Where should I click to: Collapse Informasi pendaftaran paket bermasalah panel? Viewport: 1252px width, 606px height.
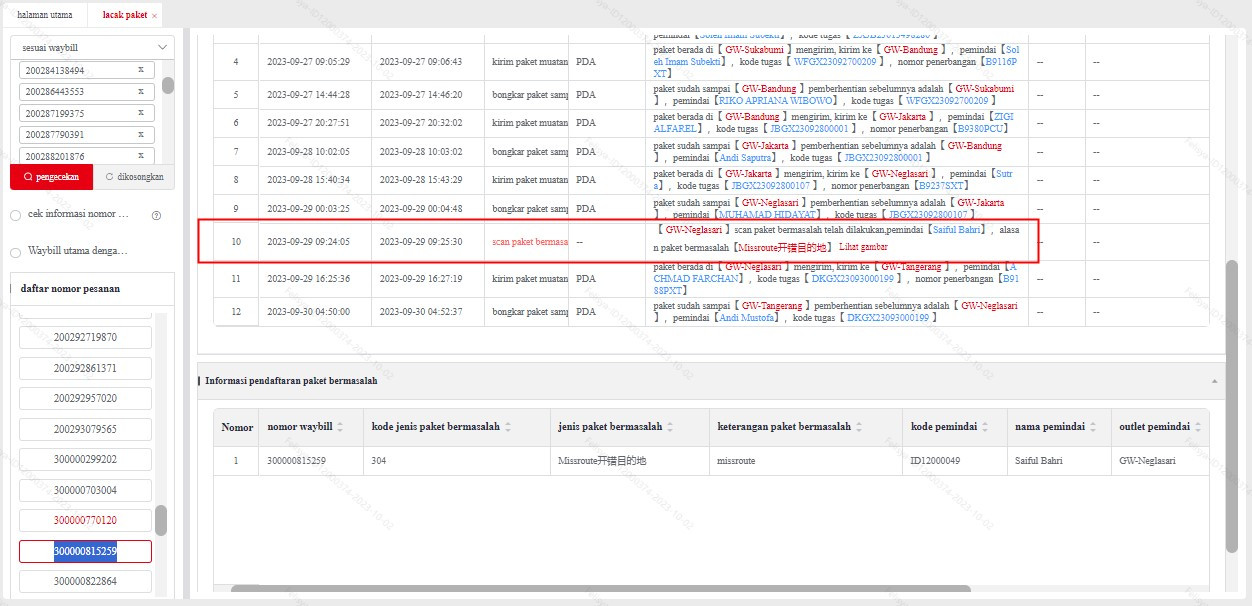pyautogui.click(x=1214, y=381)
